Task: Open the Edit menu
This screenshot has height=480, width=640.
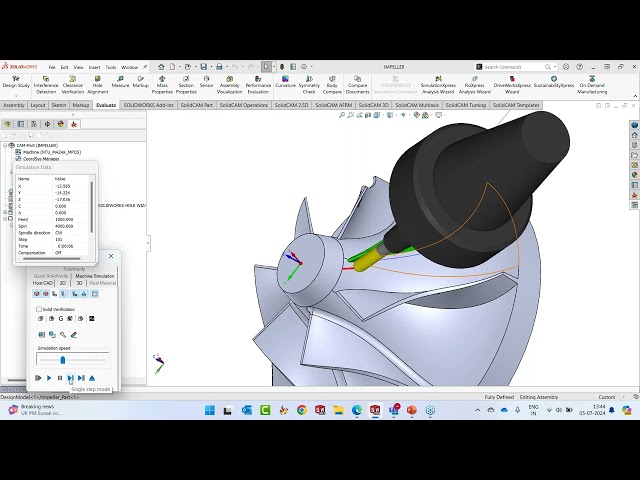Action: click(64, 67)
